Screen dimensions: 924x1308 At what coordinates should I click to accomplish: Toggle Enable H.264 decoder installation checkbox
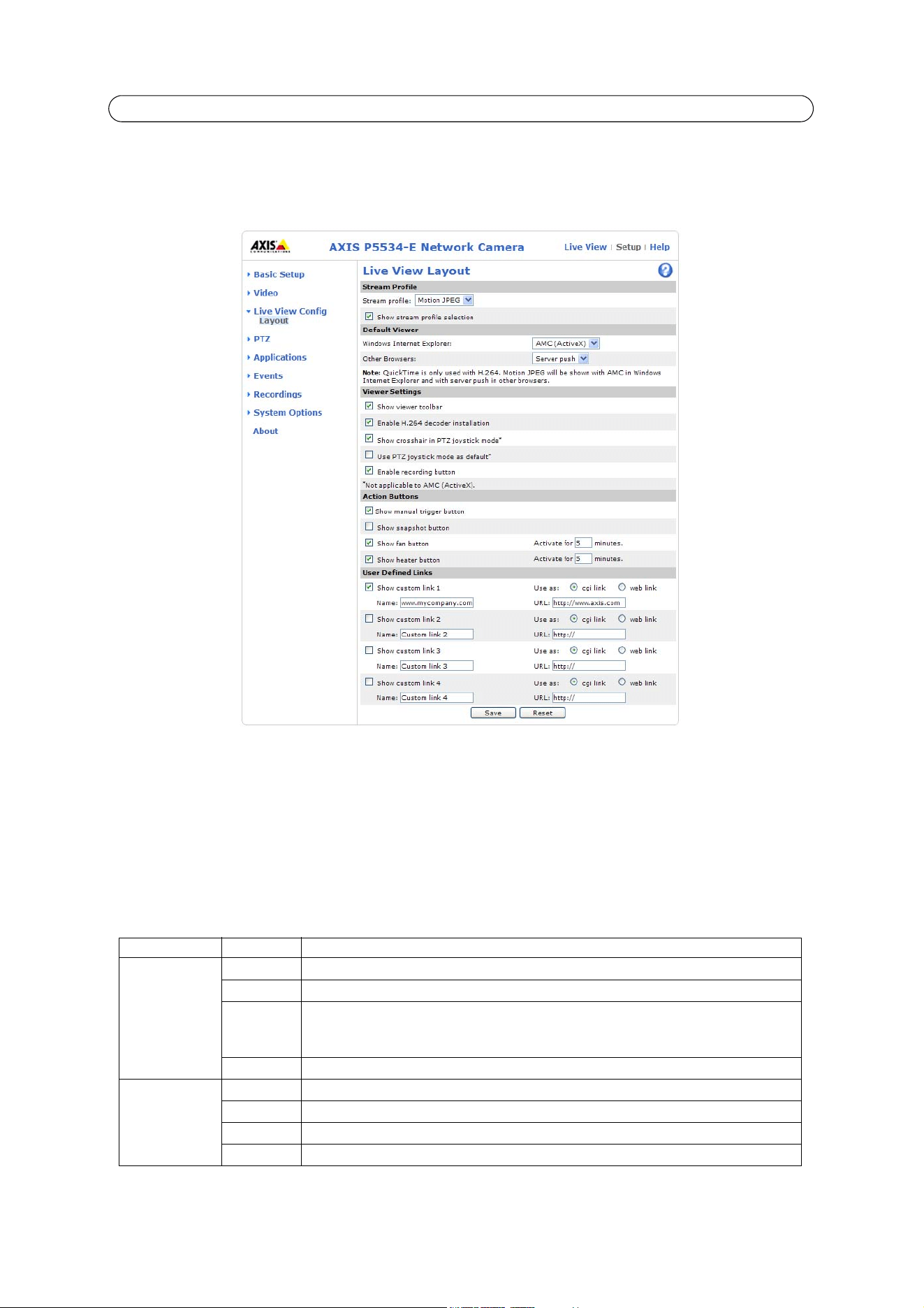point(369,422)
